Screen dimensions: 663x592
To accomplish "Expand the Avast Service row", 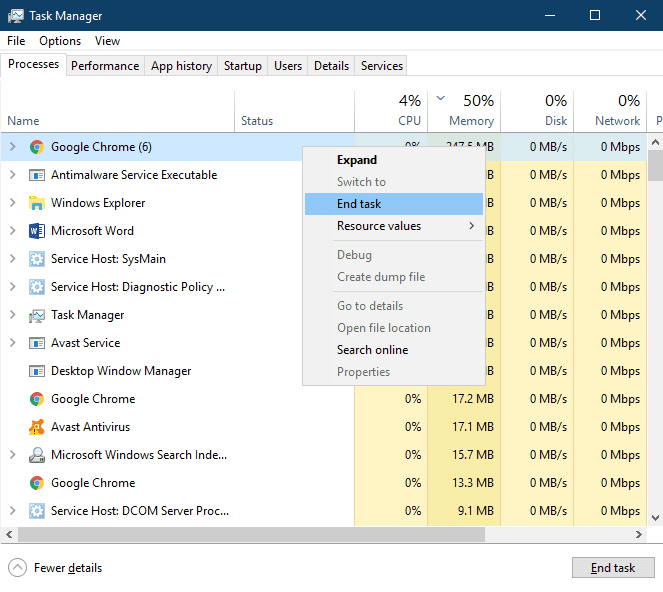I will pyautogui.click(x=13, y=343).
